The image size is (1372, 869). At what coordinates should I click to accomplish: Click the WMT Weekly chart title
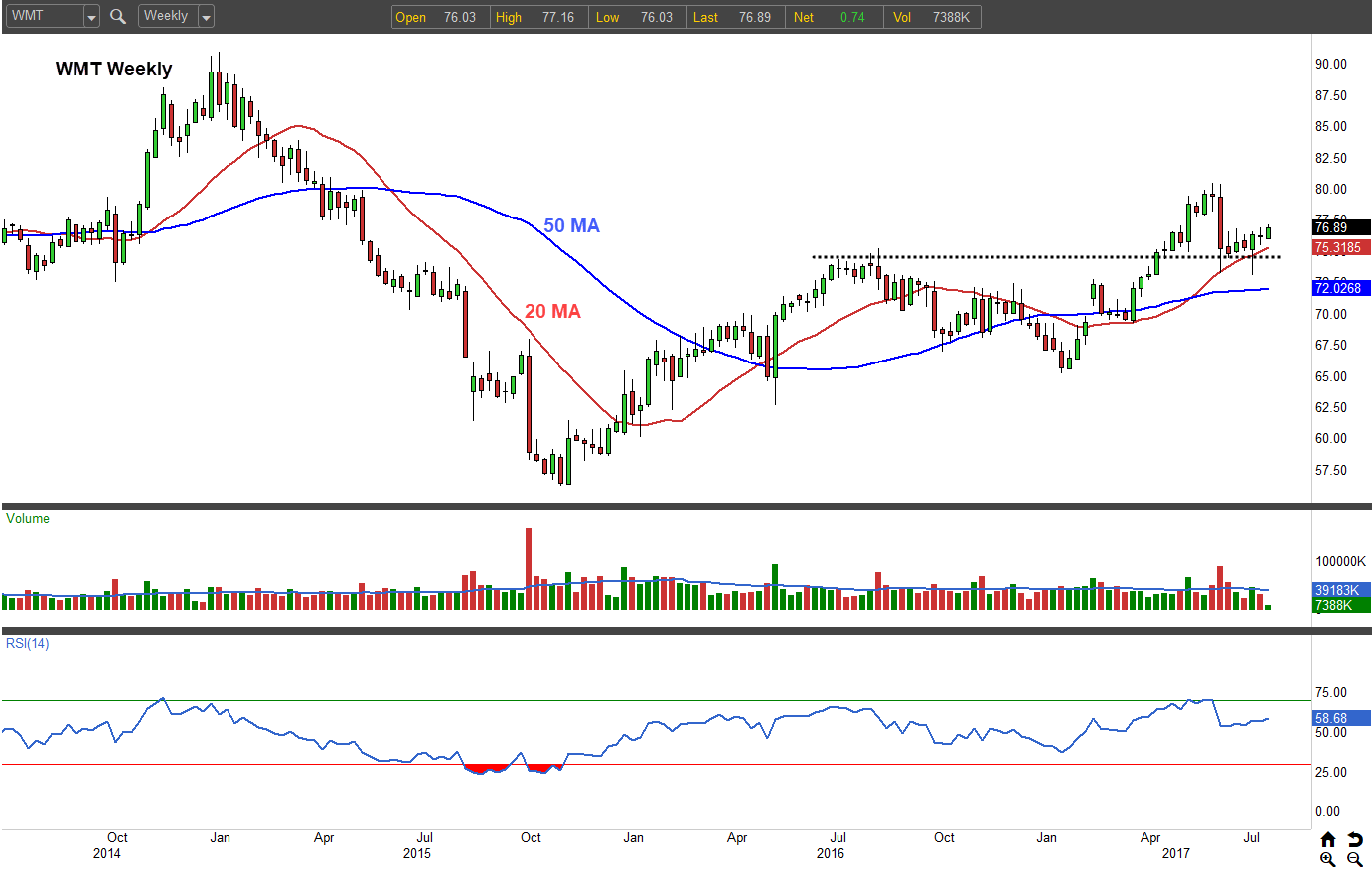click(114, 69)
